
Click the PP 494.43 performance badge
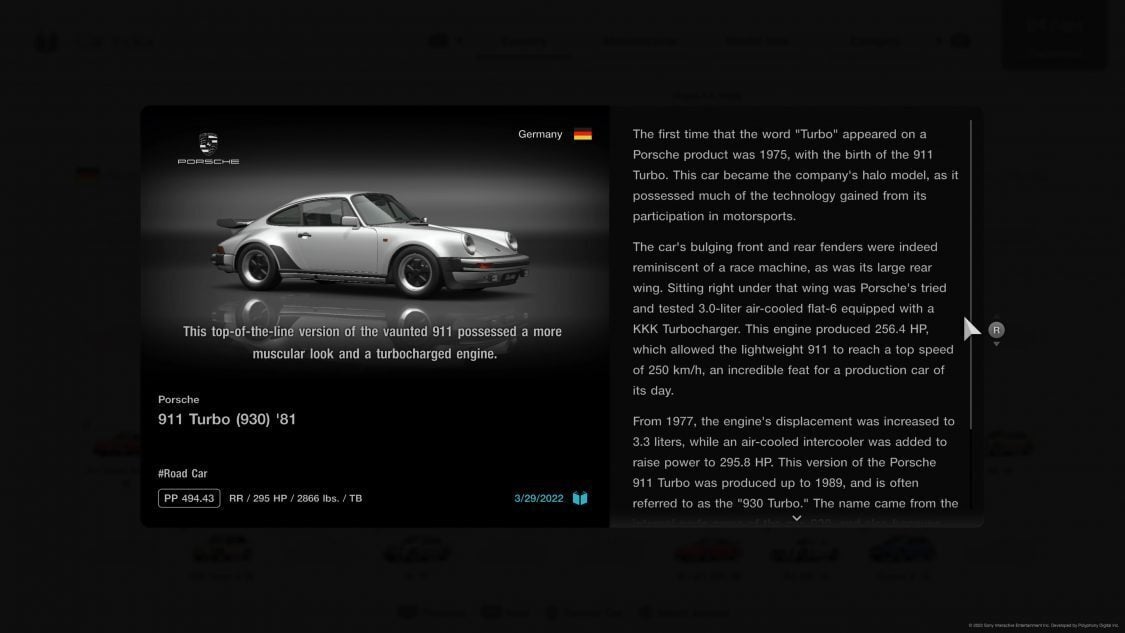(x=189, y=496)
